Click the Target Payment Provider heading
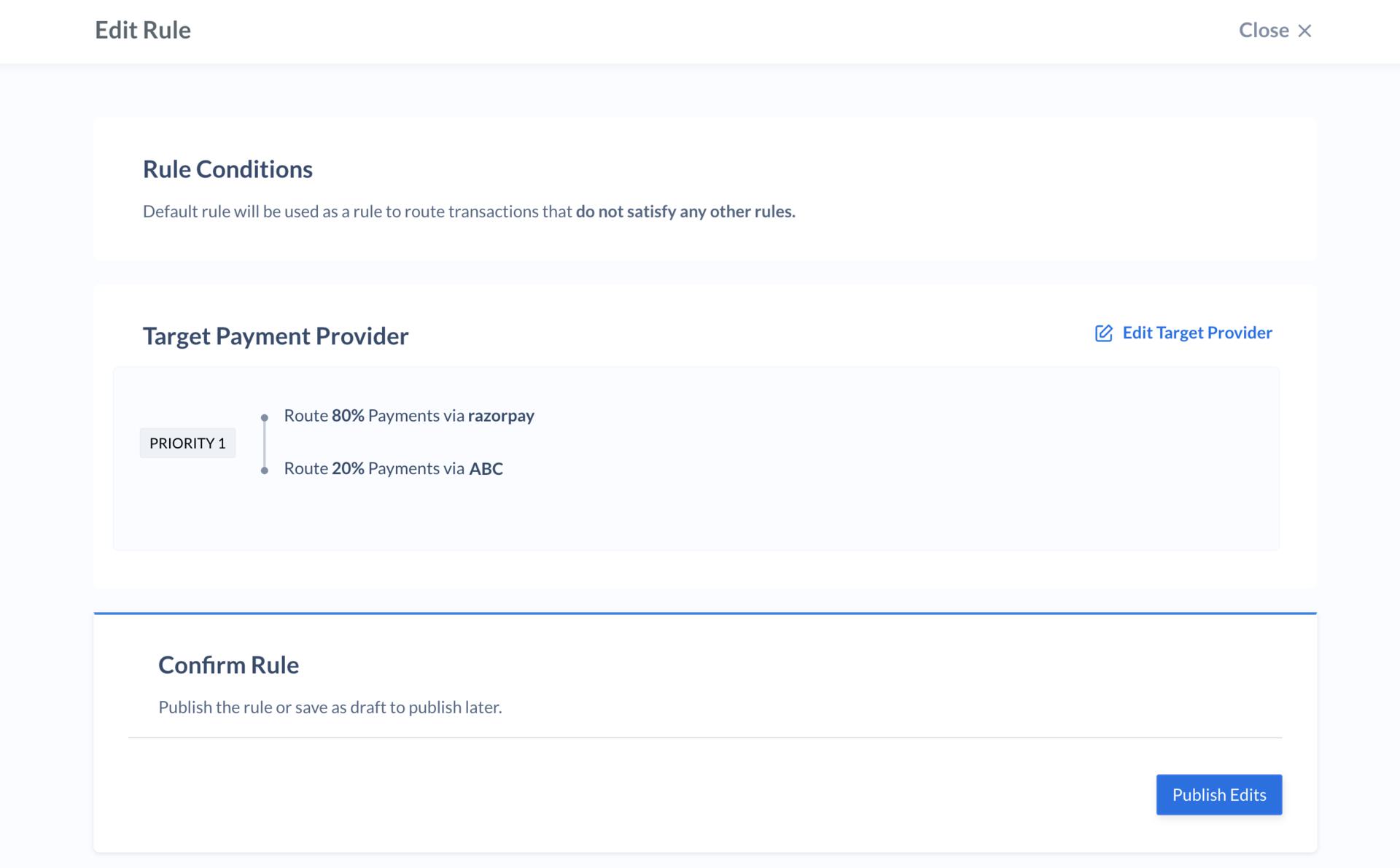1400x868 pixels. click(x=276, y=336)
